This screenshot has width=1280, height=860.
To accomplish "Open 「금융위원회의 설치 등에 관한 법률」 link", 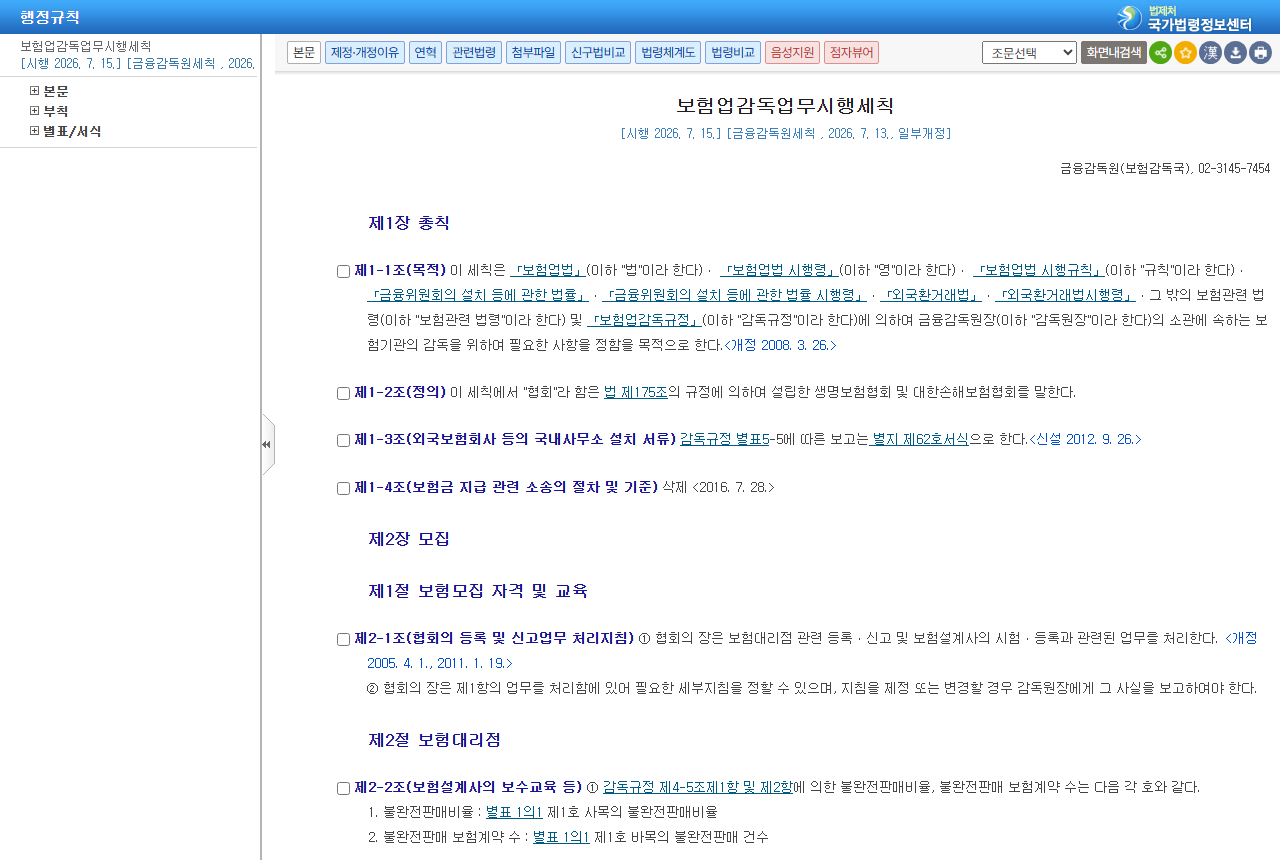I will (x=478, y=295).
